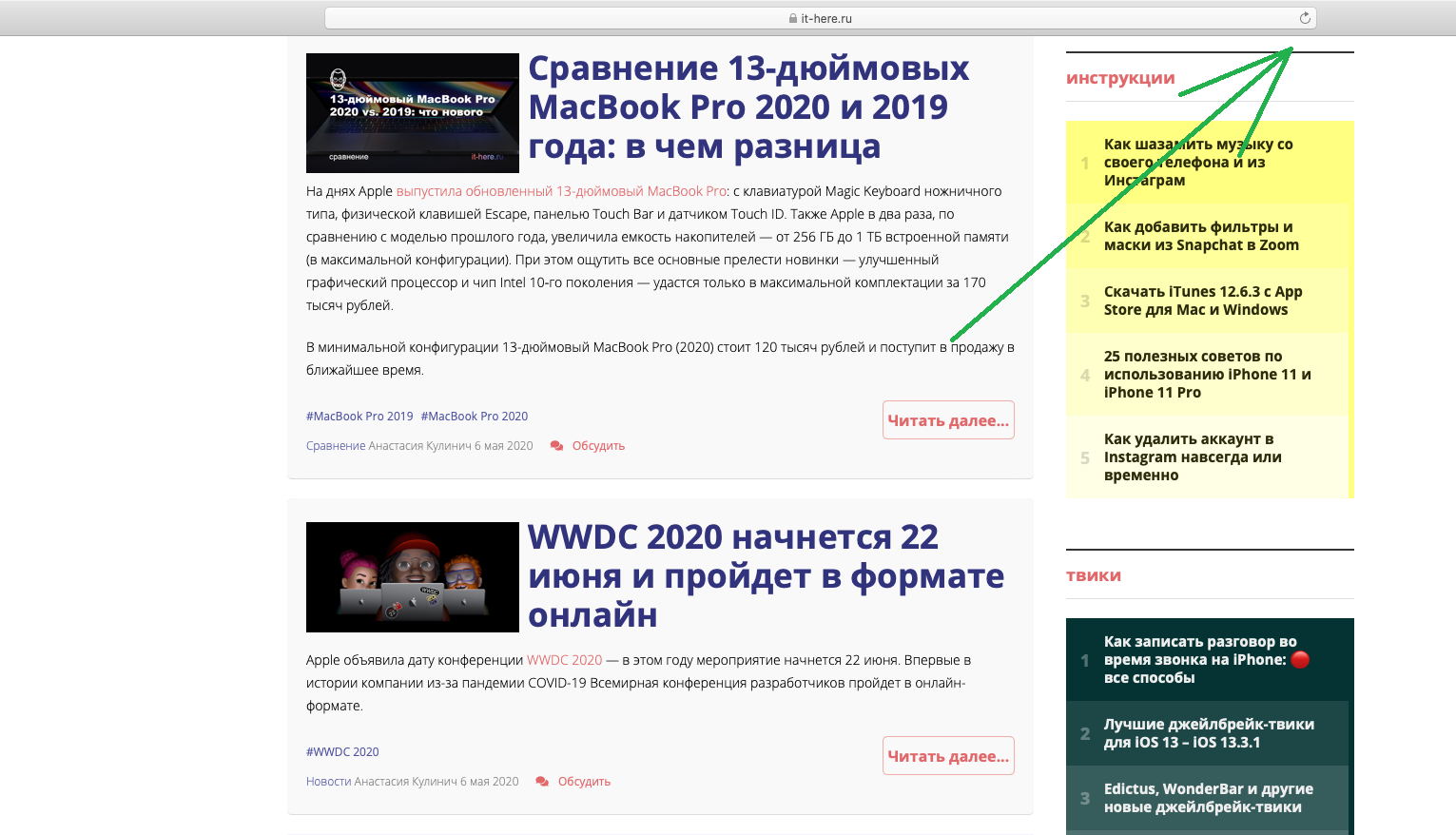1456x835 pixels.
Task: Select the #MacBook Pro 2020 tag
Action: click(475, 417)
